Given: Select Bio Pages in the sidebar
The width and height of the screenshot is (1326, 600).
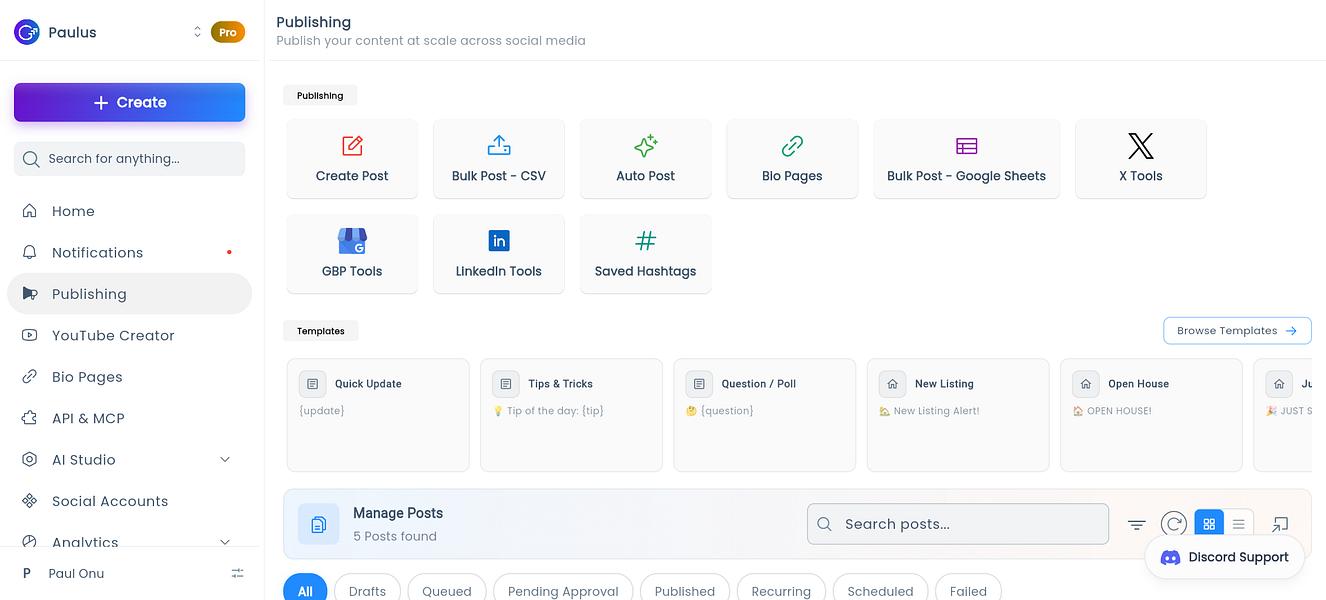Looking at the screenshot, I should 130,377.
